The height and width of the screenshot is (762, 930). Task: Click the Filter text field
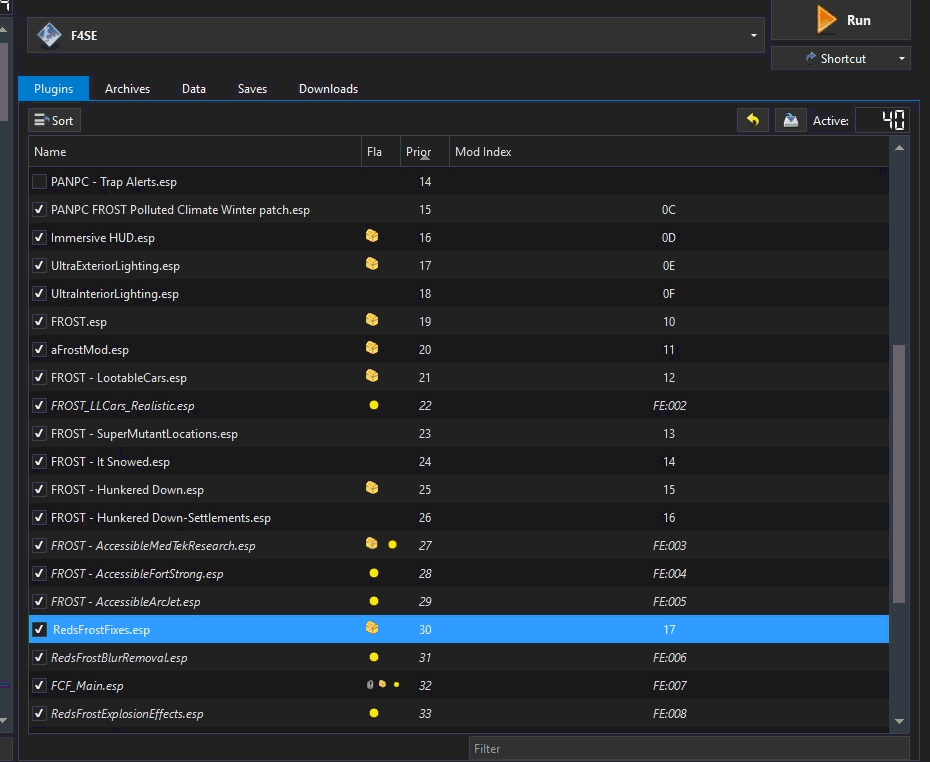[688, 748]
